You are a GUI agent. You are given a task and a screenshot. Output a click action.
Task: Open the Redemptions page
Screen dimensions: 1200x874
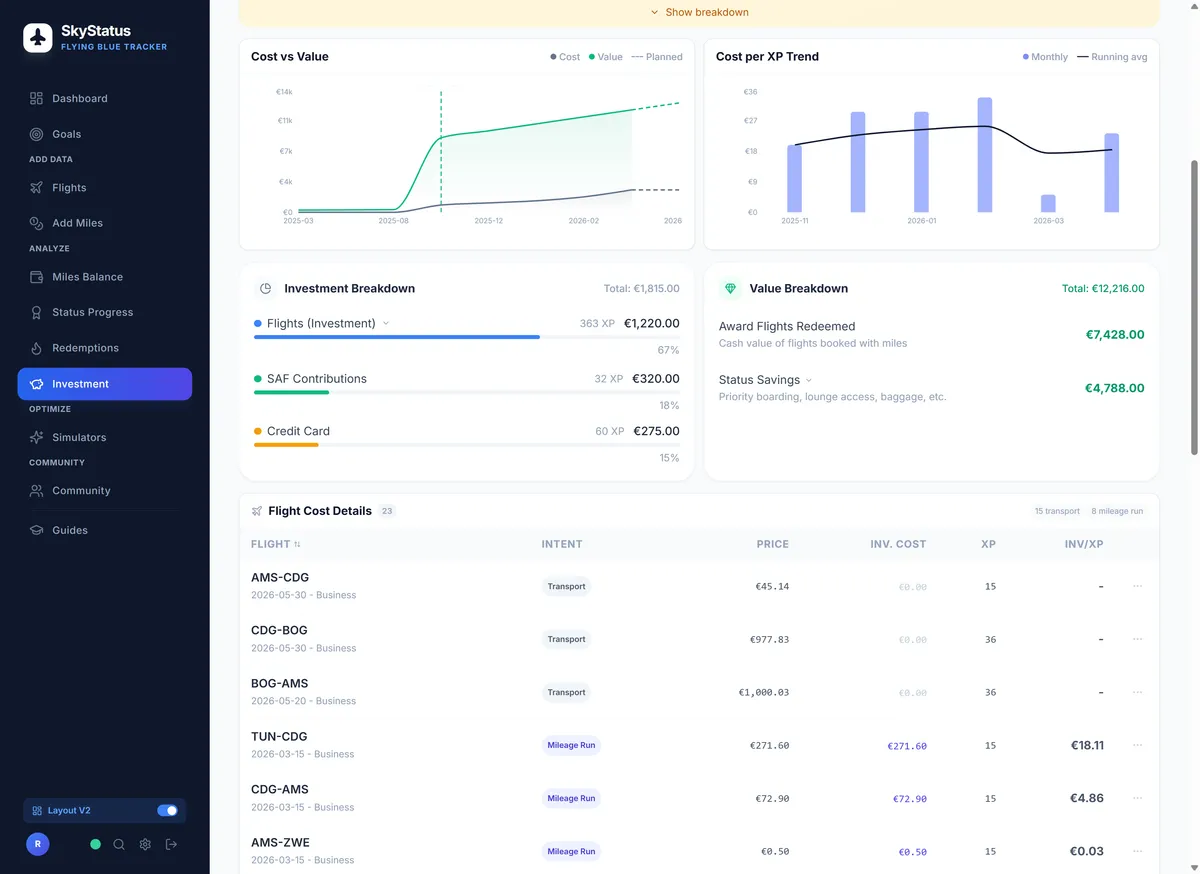(x=85, y=348)
